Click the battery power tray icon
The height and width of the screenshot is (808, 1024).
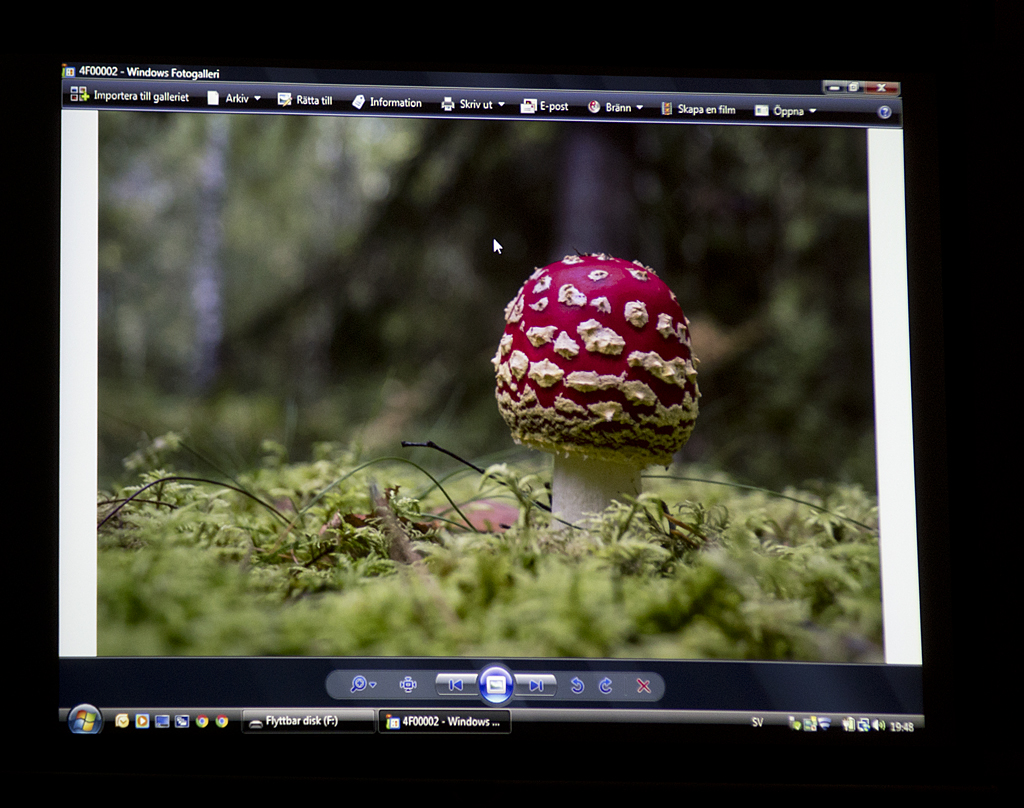[x=848, y=724]
